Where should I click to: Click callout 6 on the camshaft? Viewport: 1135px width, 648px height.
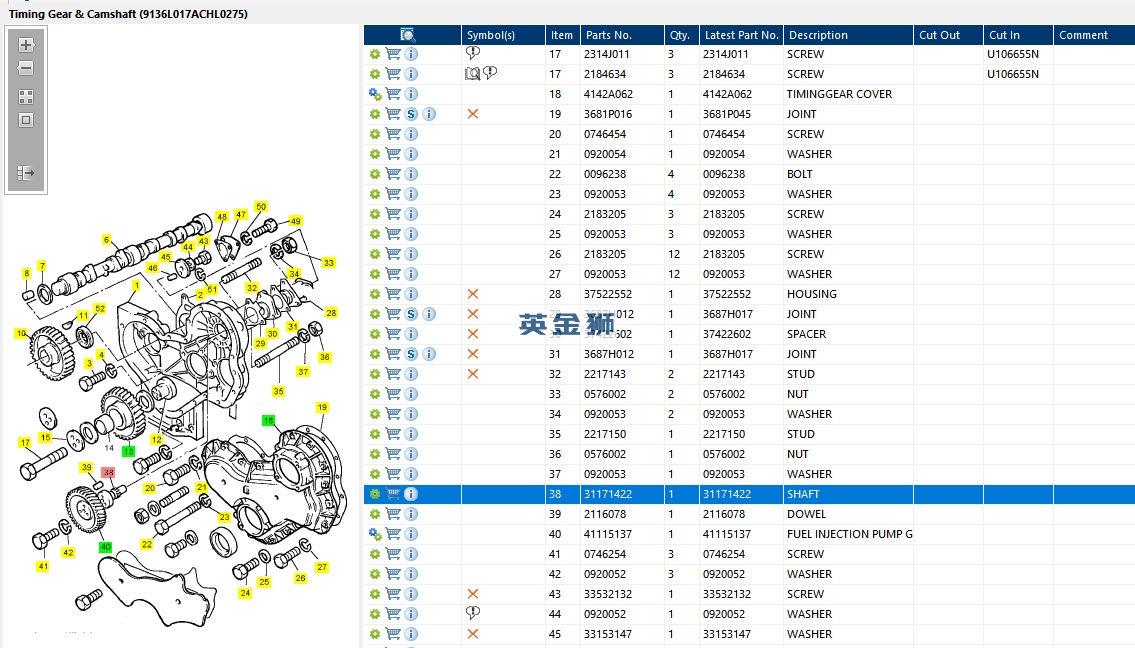point(106,240)
